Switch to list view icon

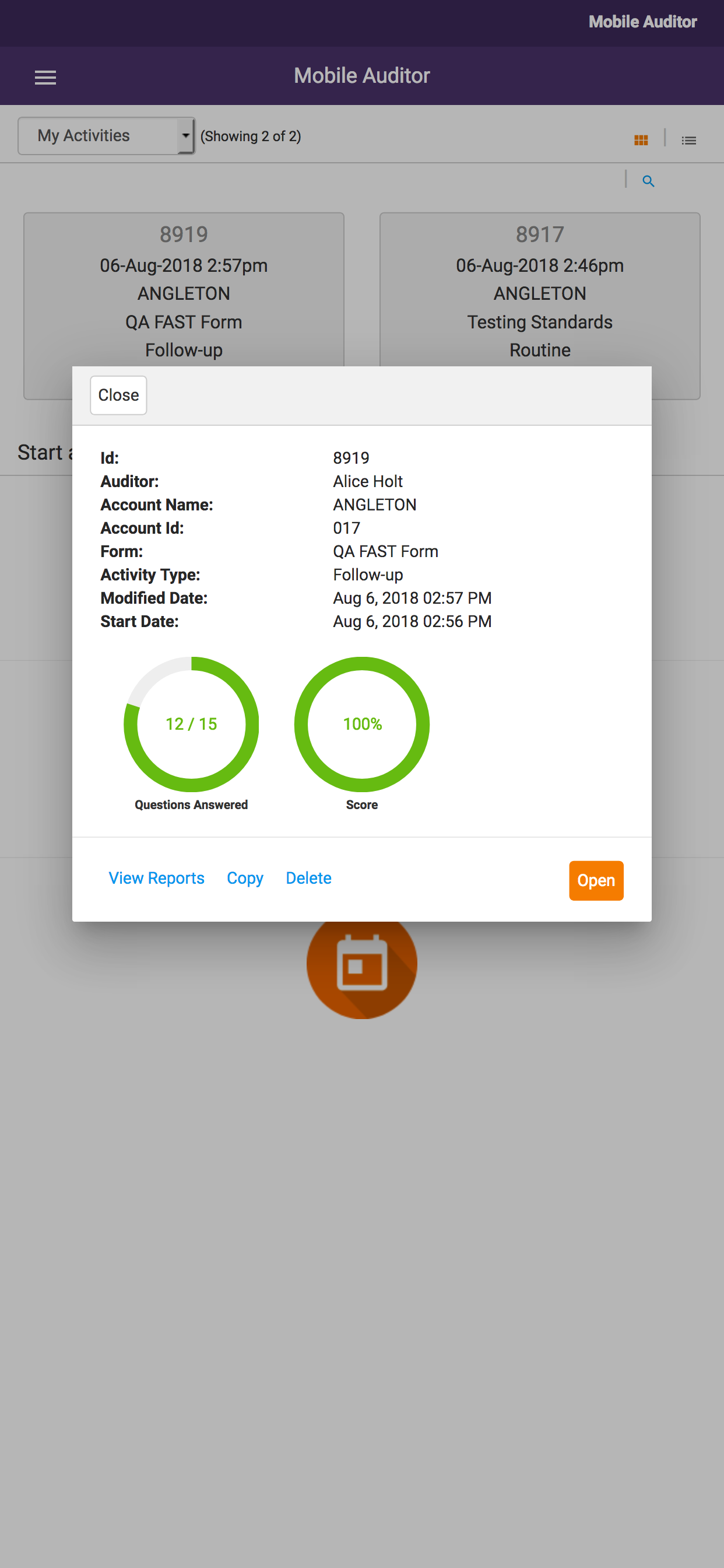tap(688, 140)
